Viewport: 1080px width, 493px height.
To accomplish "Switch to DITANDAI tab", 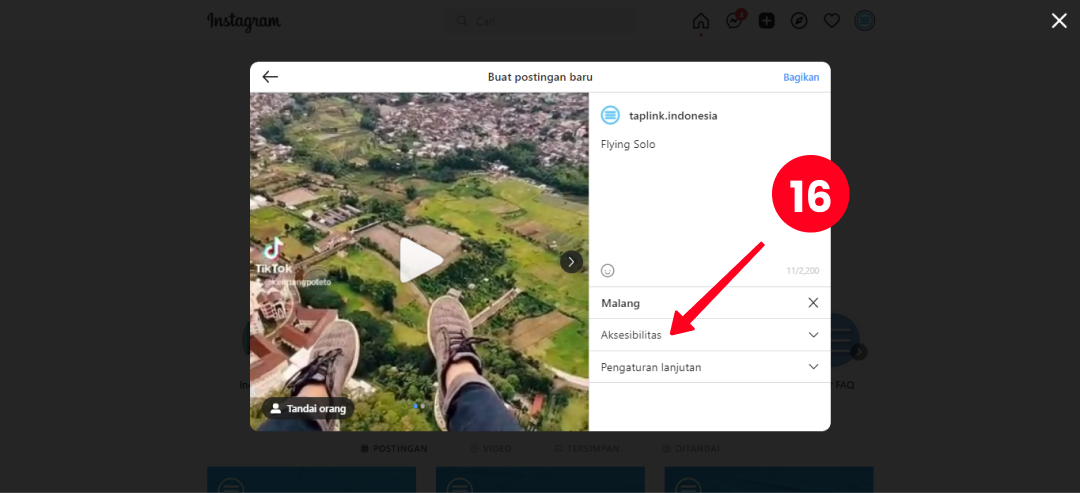I will click(691, 448).
